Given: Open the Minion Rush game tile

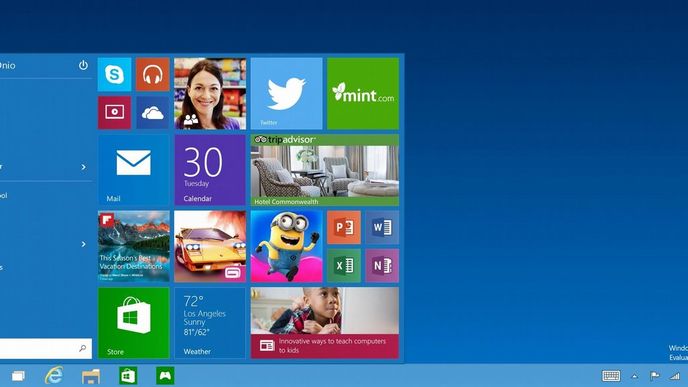Looking at the screenshot, I should coord(287,246).
